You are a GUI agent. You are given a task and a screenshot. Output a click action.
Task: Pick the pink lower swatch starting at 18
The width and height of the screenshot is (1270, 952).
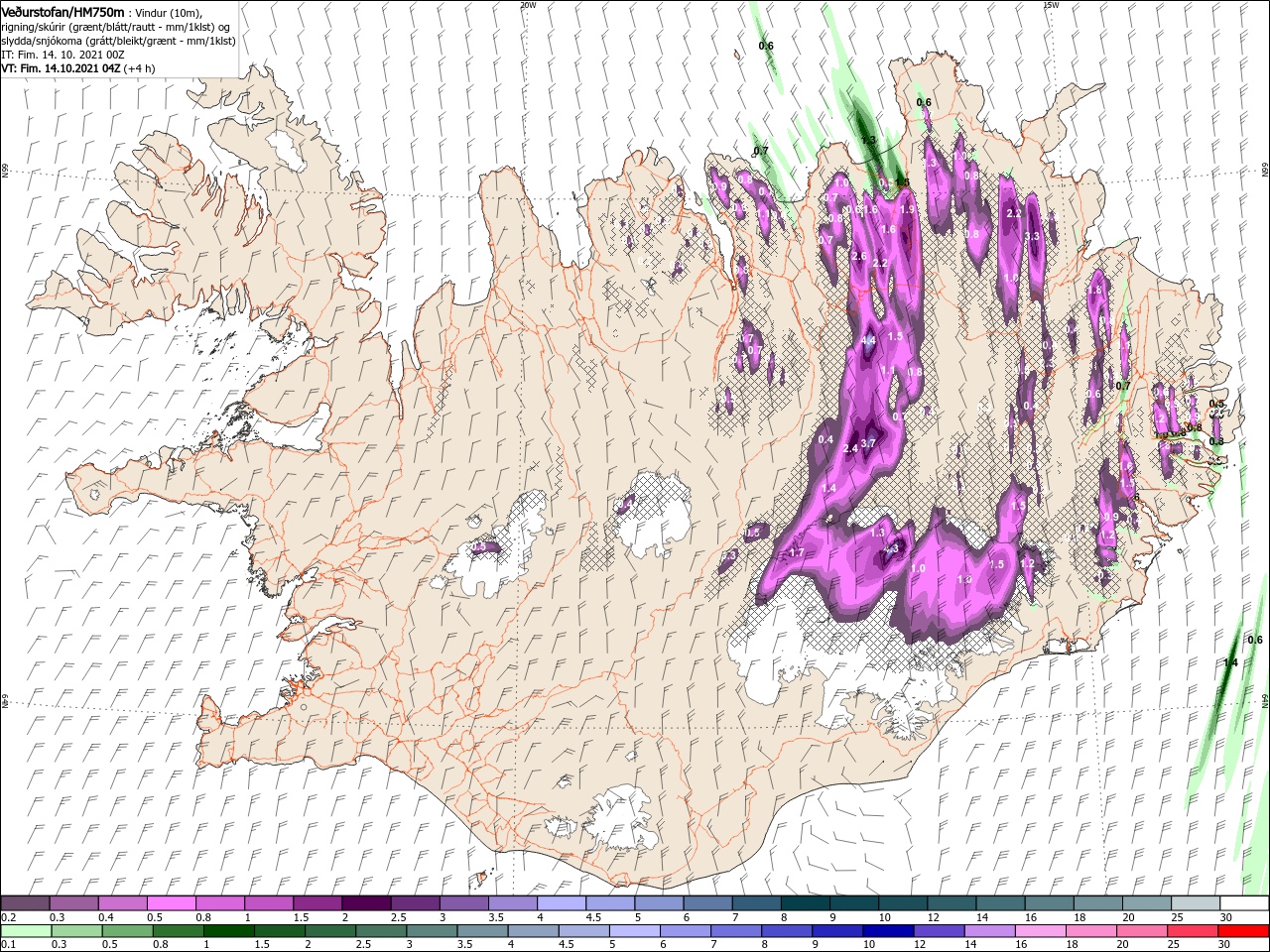(1091, 931)
